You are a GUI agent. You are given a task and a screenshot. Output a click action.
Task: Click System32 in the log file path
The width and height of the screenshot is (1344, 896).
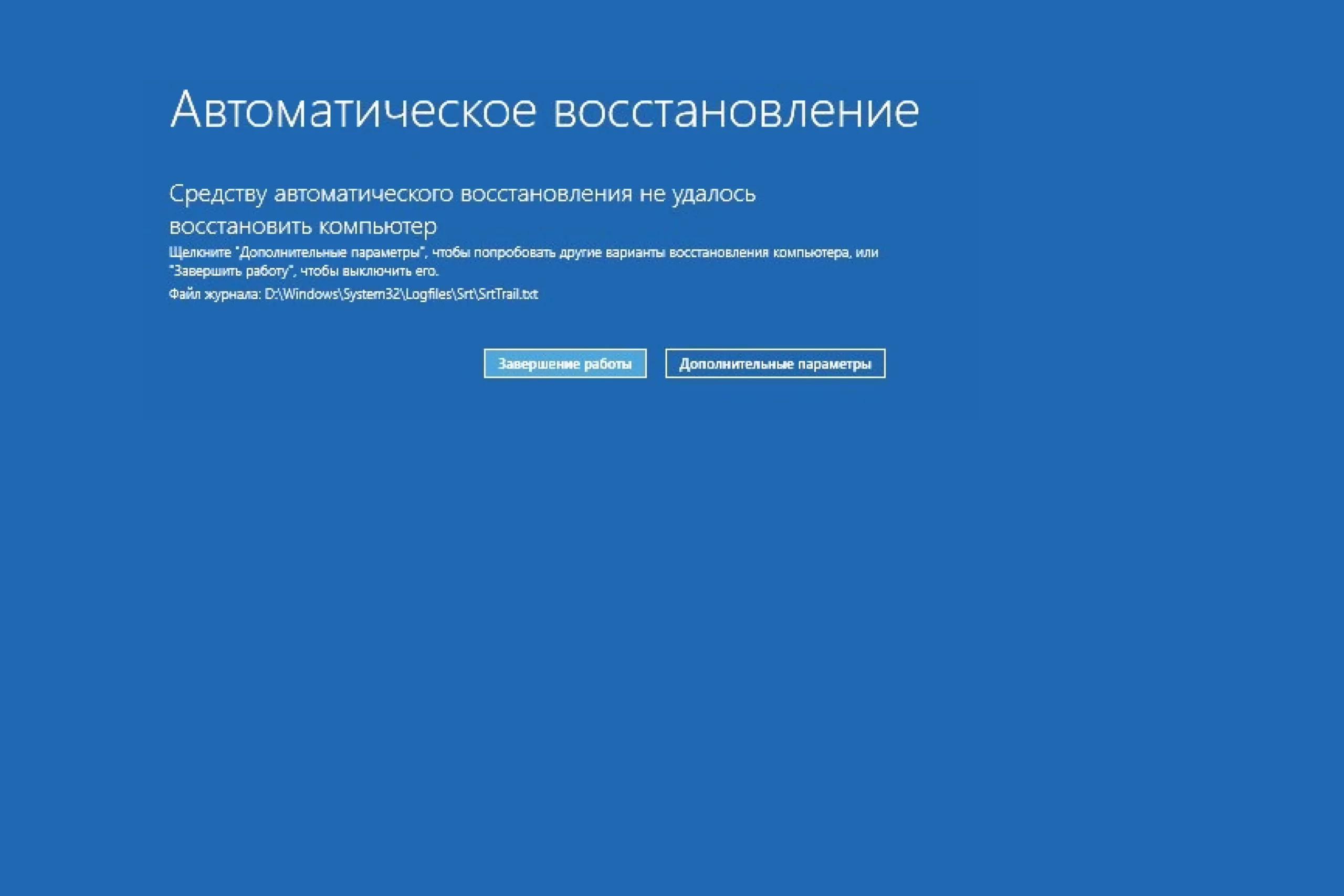coord(371,294)
